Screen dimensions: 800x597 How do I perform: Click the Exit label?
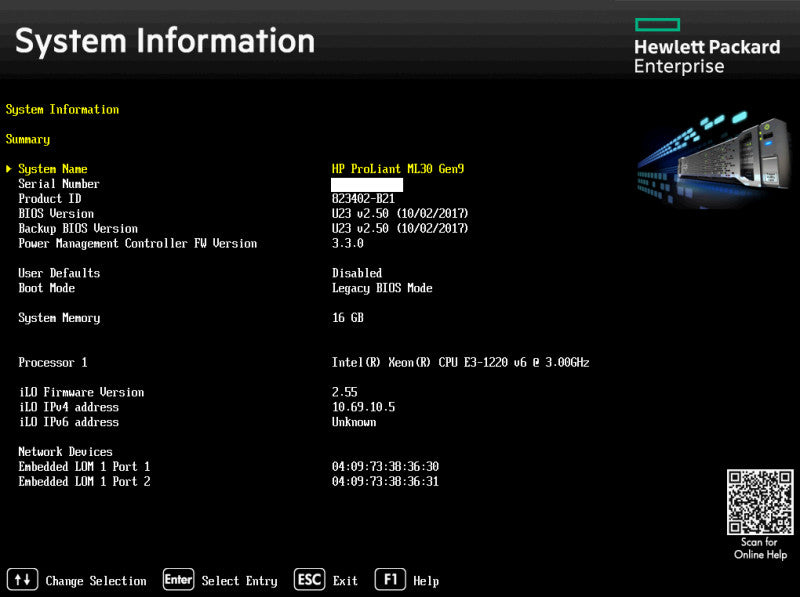tap(345, 581)
